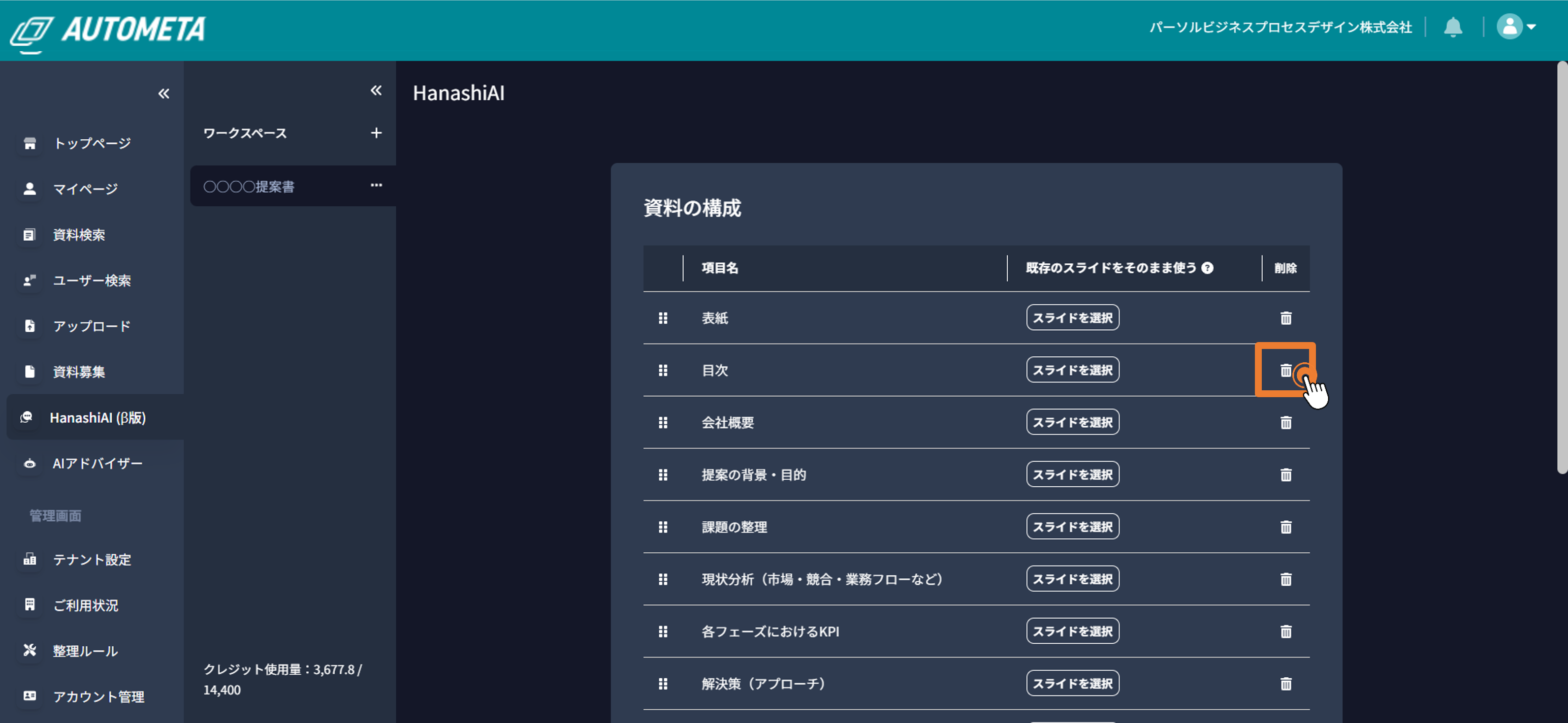The image size is (1568, 723).
Task: Select HanashiAI (β版) in sidebar
Action: pyautogui.click(x=95, y=417)
